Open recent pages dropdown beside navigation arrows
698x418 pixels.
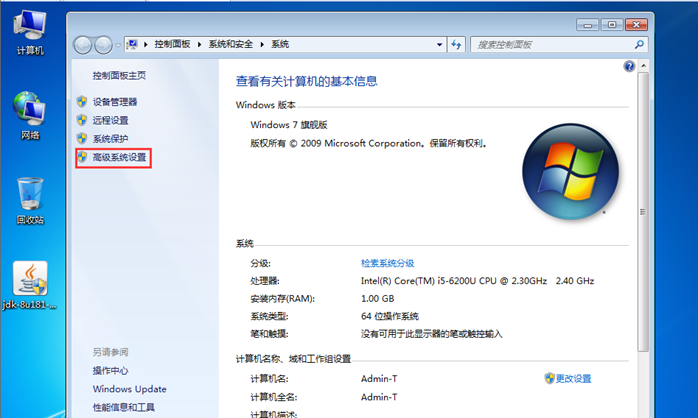pyautogui.click(x=118, y=45)
